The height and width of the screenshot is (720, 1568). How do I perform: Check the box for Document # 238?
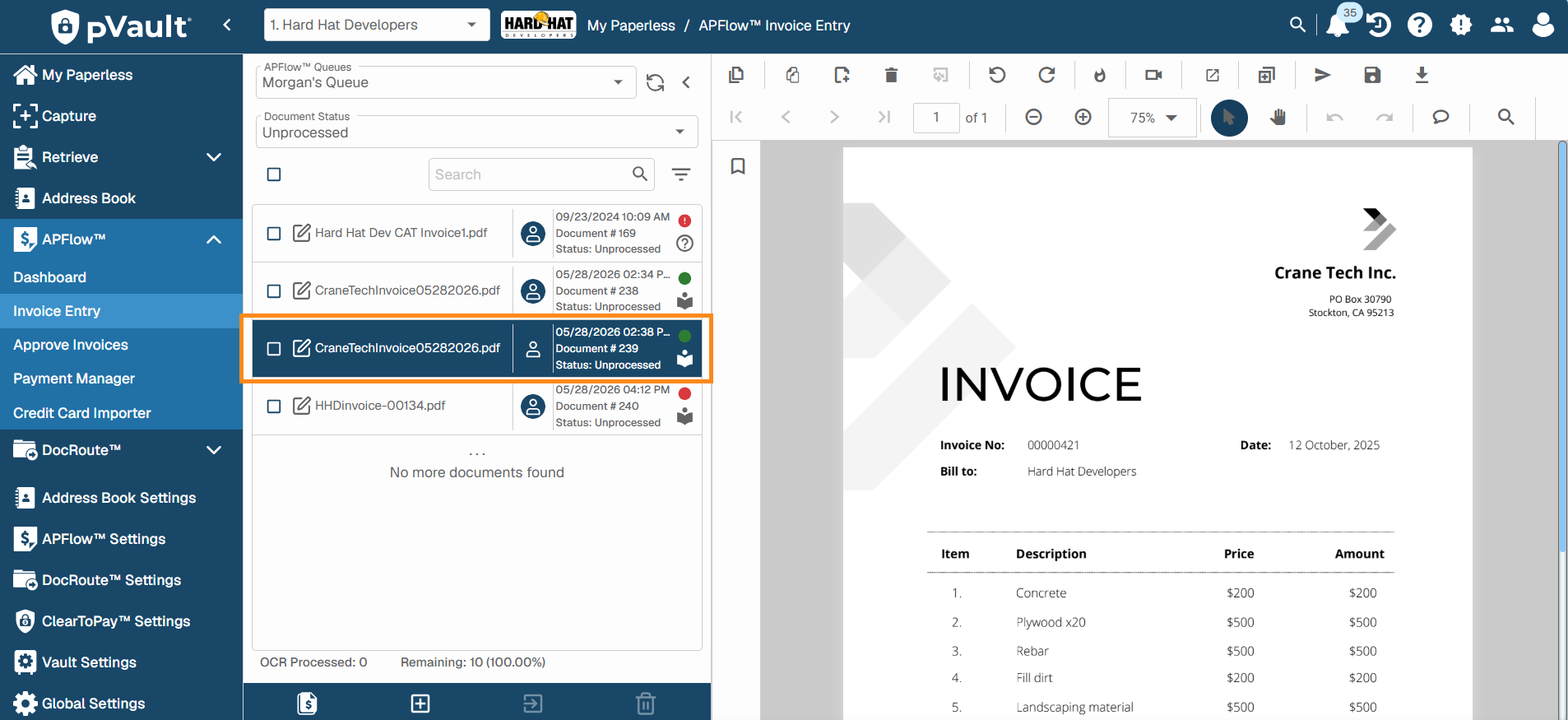click(x=274, y=291)
